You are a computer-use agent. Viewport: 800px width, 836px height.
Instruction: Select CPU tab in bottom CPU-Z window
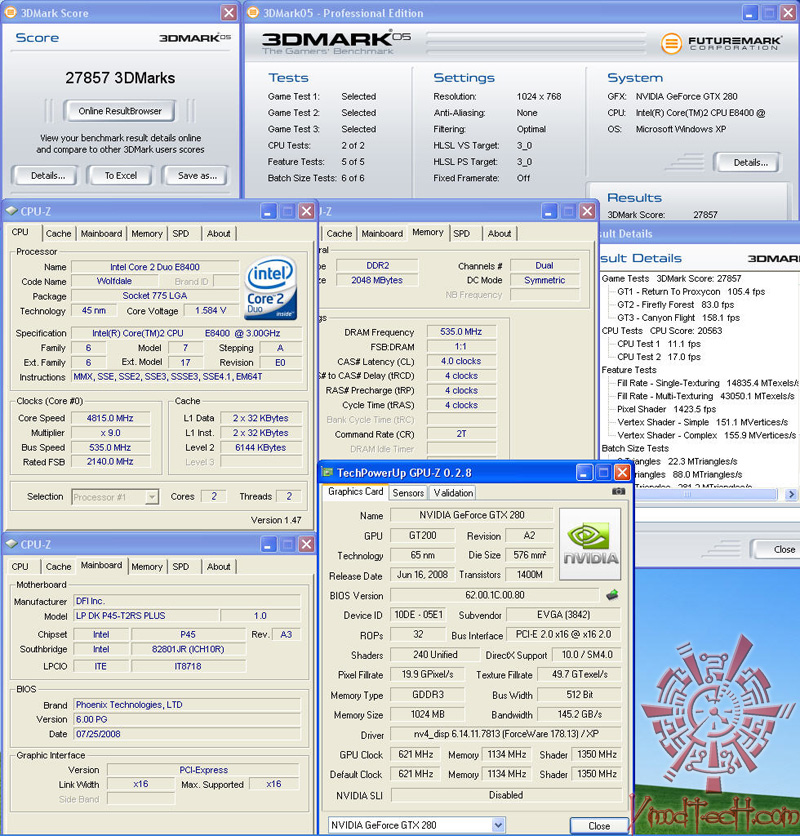point(20,567)
